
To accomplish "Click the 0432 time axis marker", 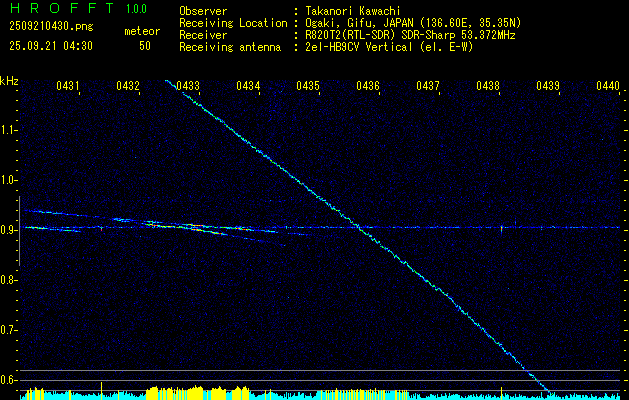I will click(x=128, y=85).
